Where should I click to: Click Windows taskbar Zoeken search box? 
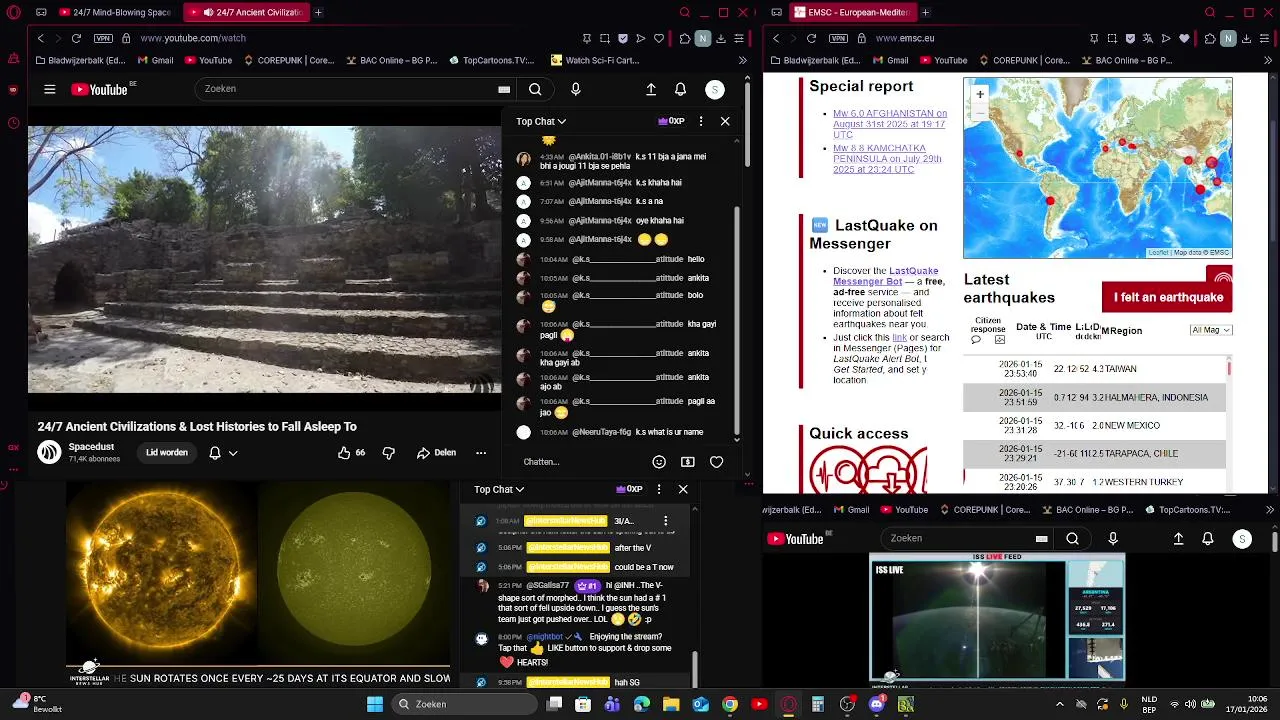tap(463, 704)
